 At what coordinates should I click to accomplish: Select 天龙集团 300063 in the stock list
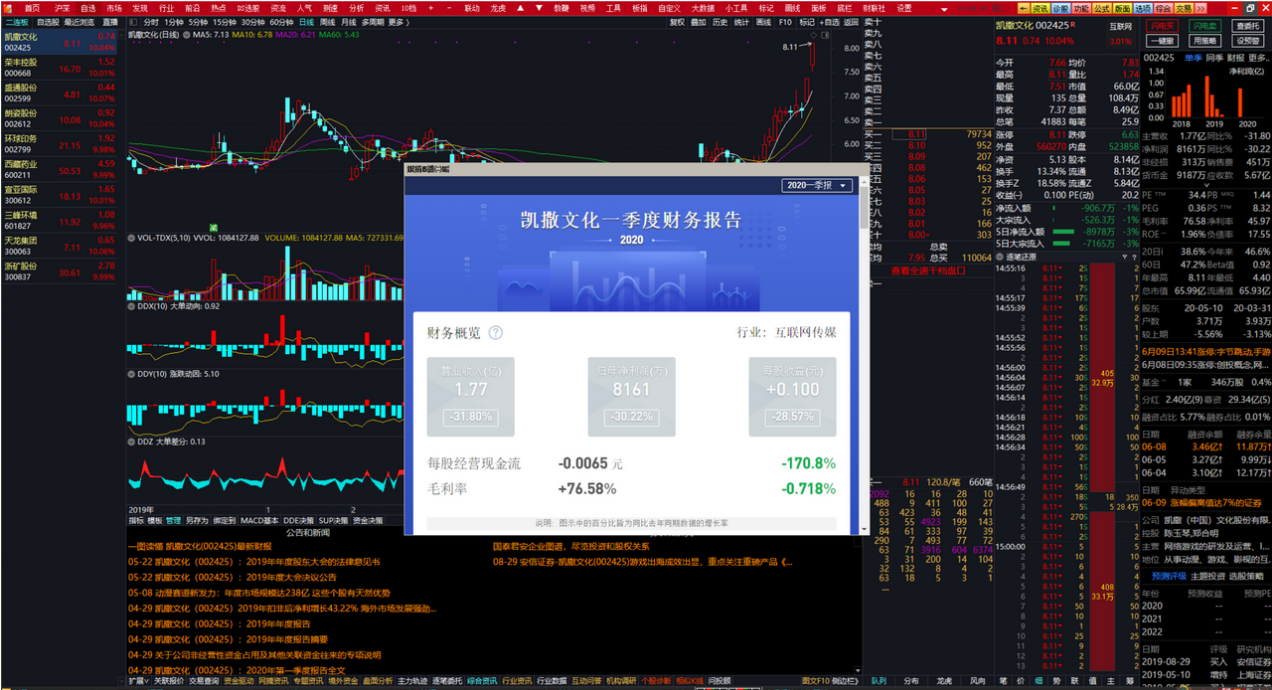click(x=61, y=245)
